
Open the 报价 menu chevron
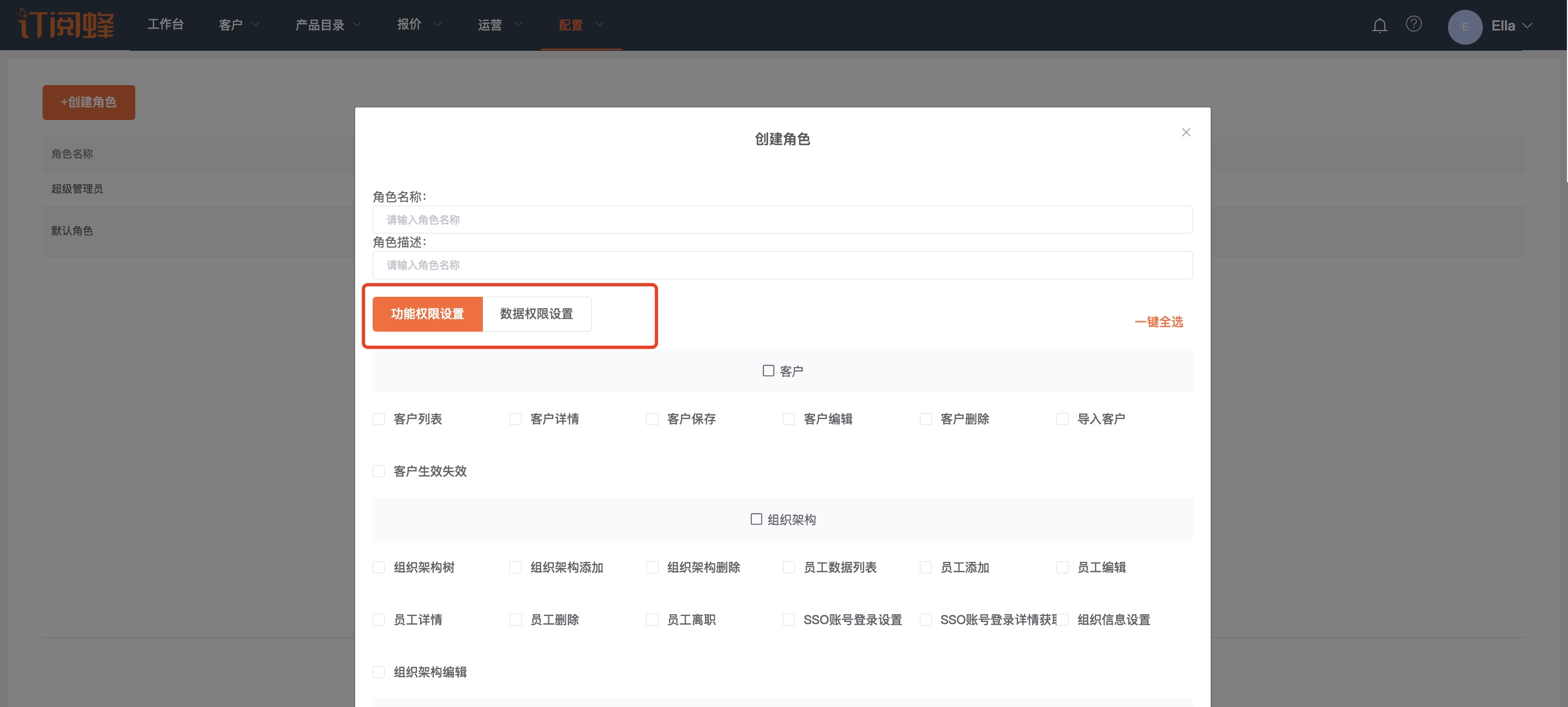pyautogui.click(x=437, y=25)
